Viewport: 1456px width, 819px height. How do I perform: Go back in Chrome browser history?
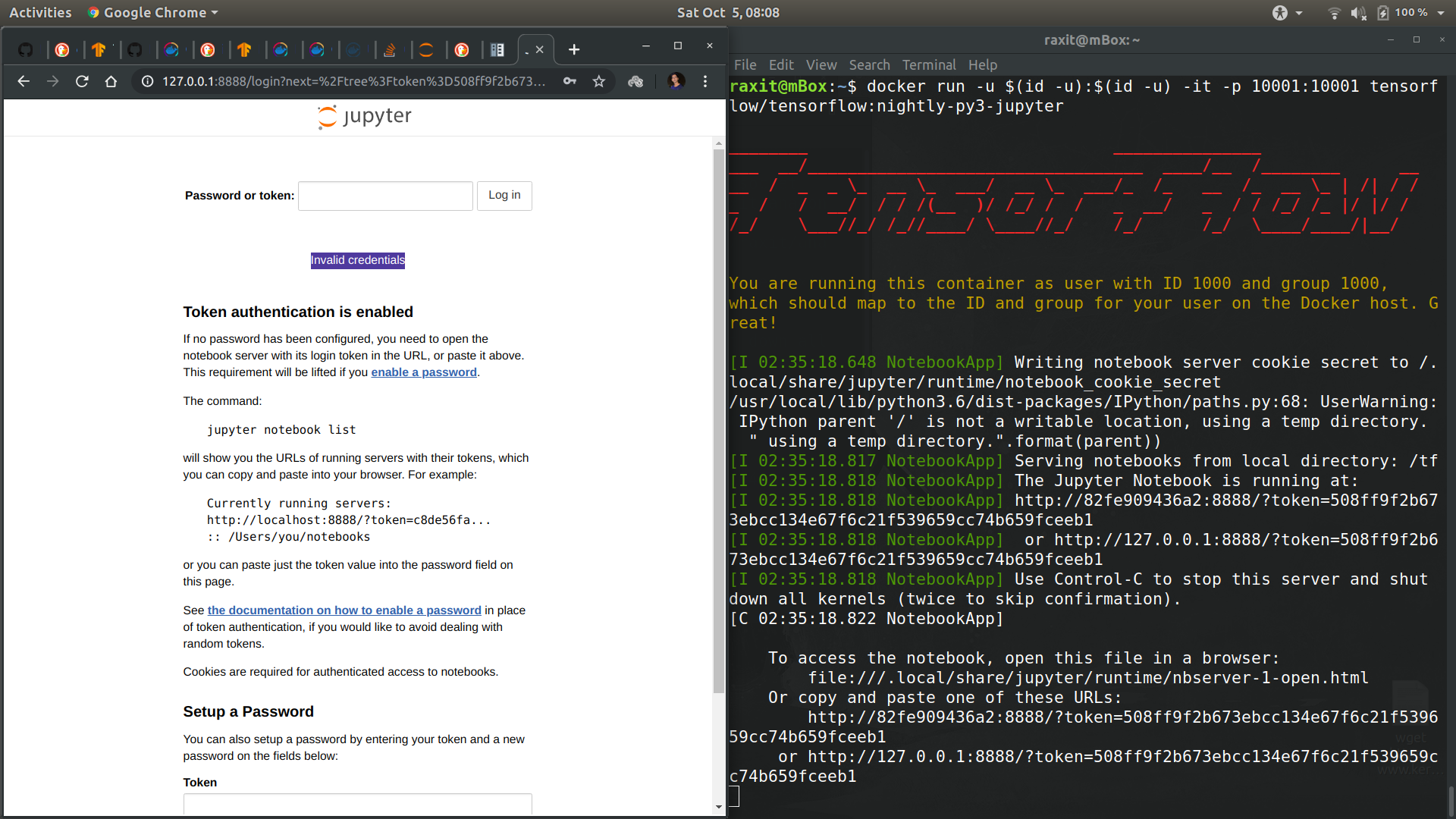point(24,81)
